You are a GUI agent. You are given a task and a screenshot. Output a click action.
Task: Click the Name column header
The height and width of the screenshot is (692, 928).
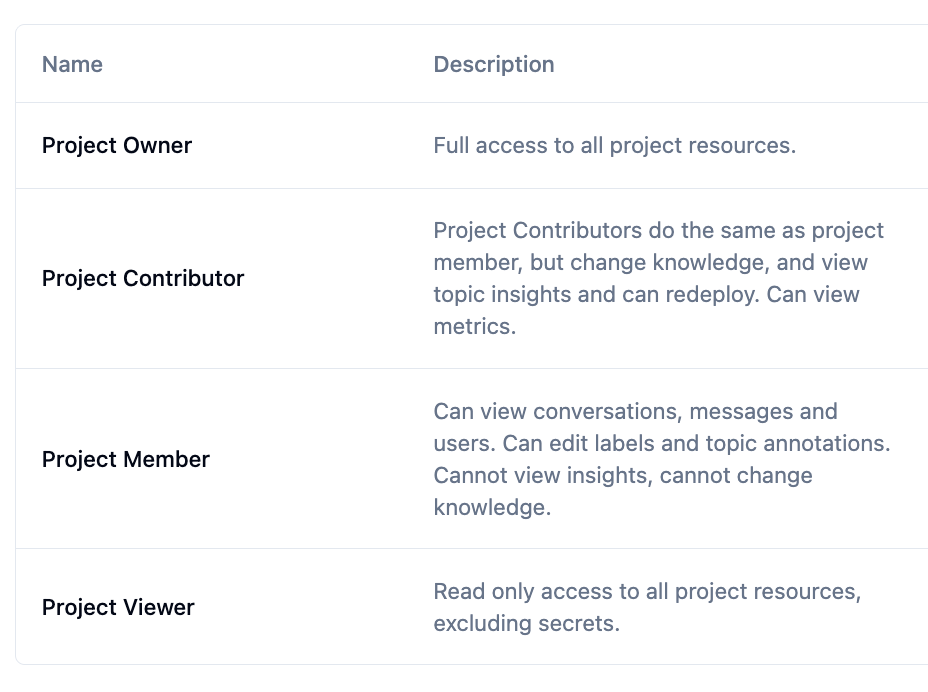pos(72,63)
